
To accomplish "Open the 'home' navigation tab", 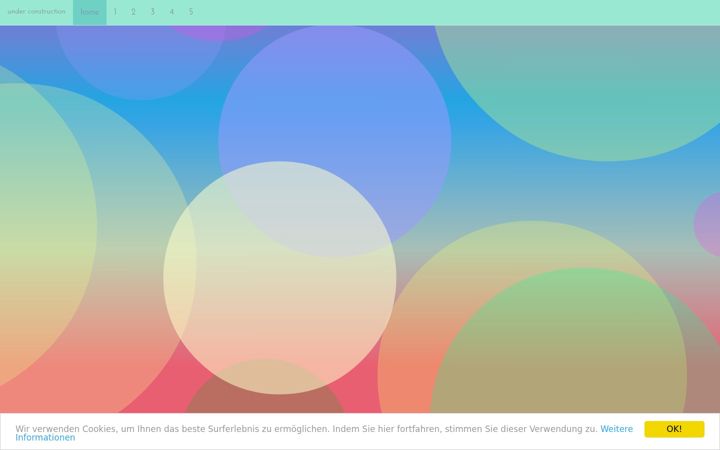I will click(90, 12).
